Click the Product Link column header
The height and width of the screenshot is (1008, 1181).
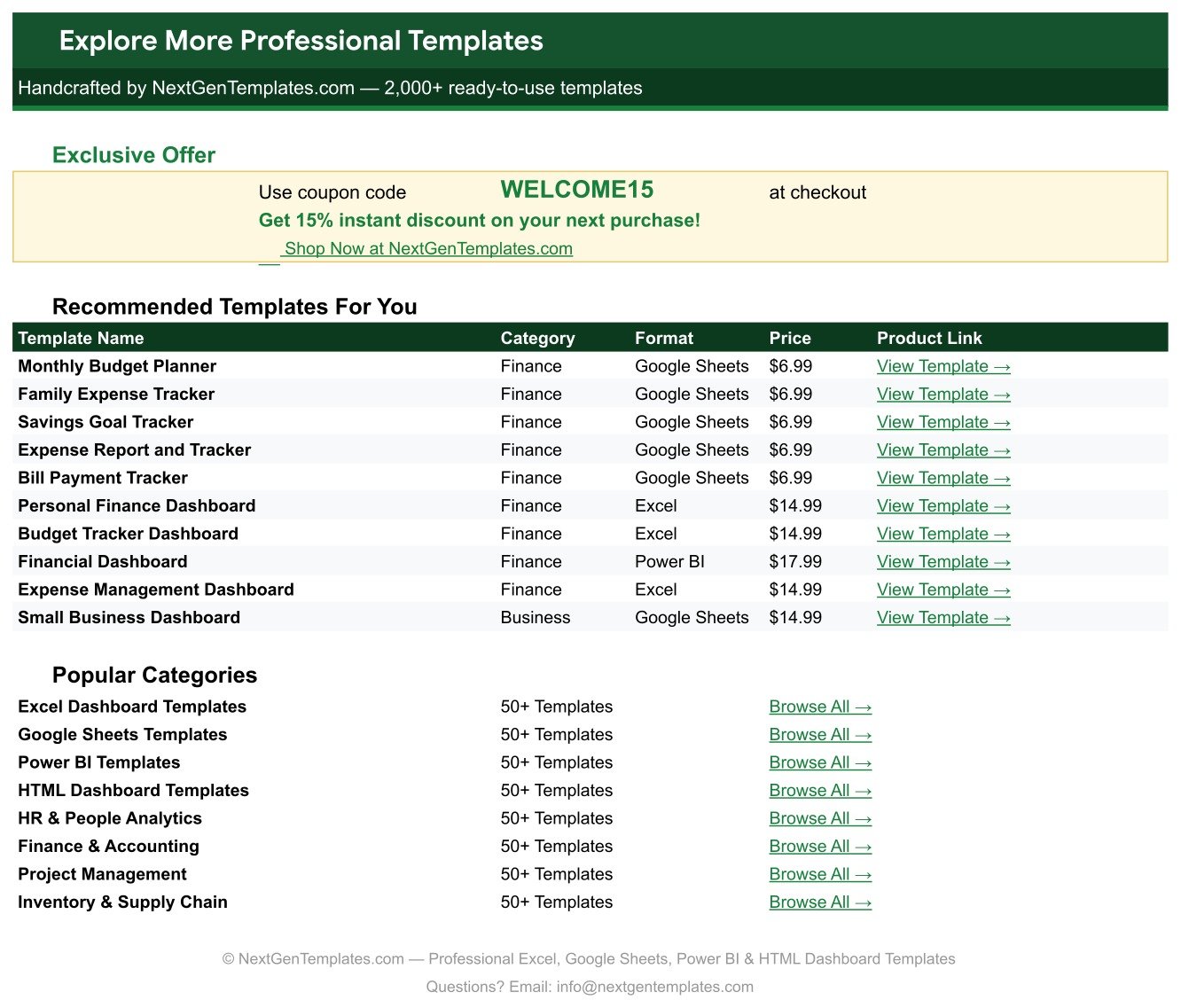pyautogui.click(x=929, y=338)
